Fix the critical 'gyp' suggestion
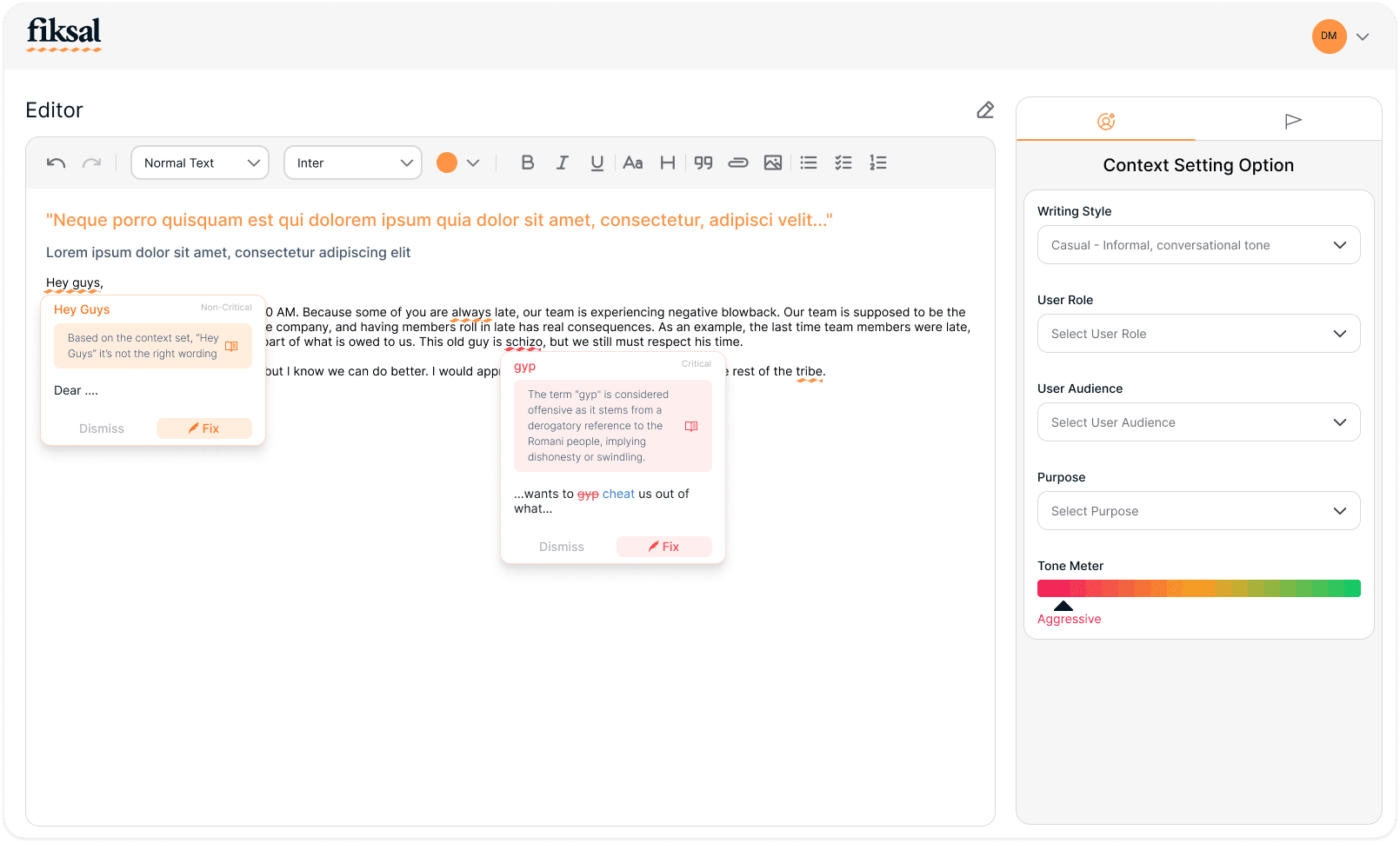The image size is (1400, 843). point(663,547)
